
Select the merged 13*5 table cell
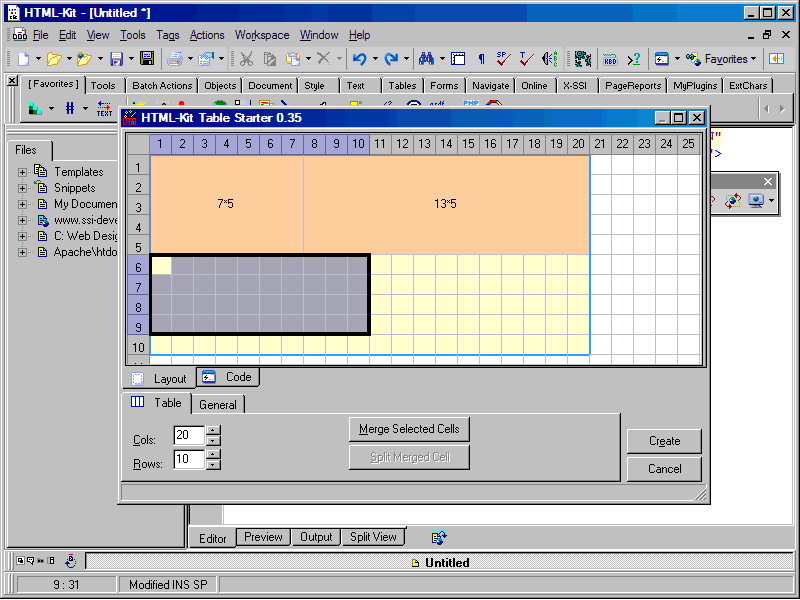tap(446, 205)
